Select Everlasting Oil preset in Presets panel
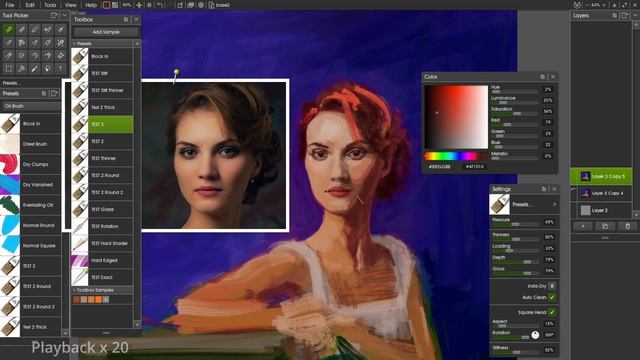The image size is (640, 360). (31, 205)
